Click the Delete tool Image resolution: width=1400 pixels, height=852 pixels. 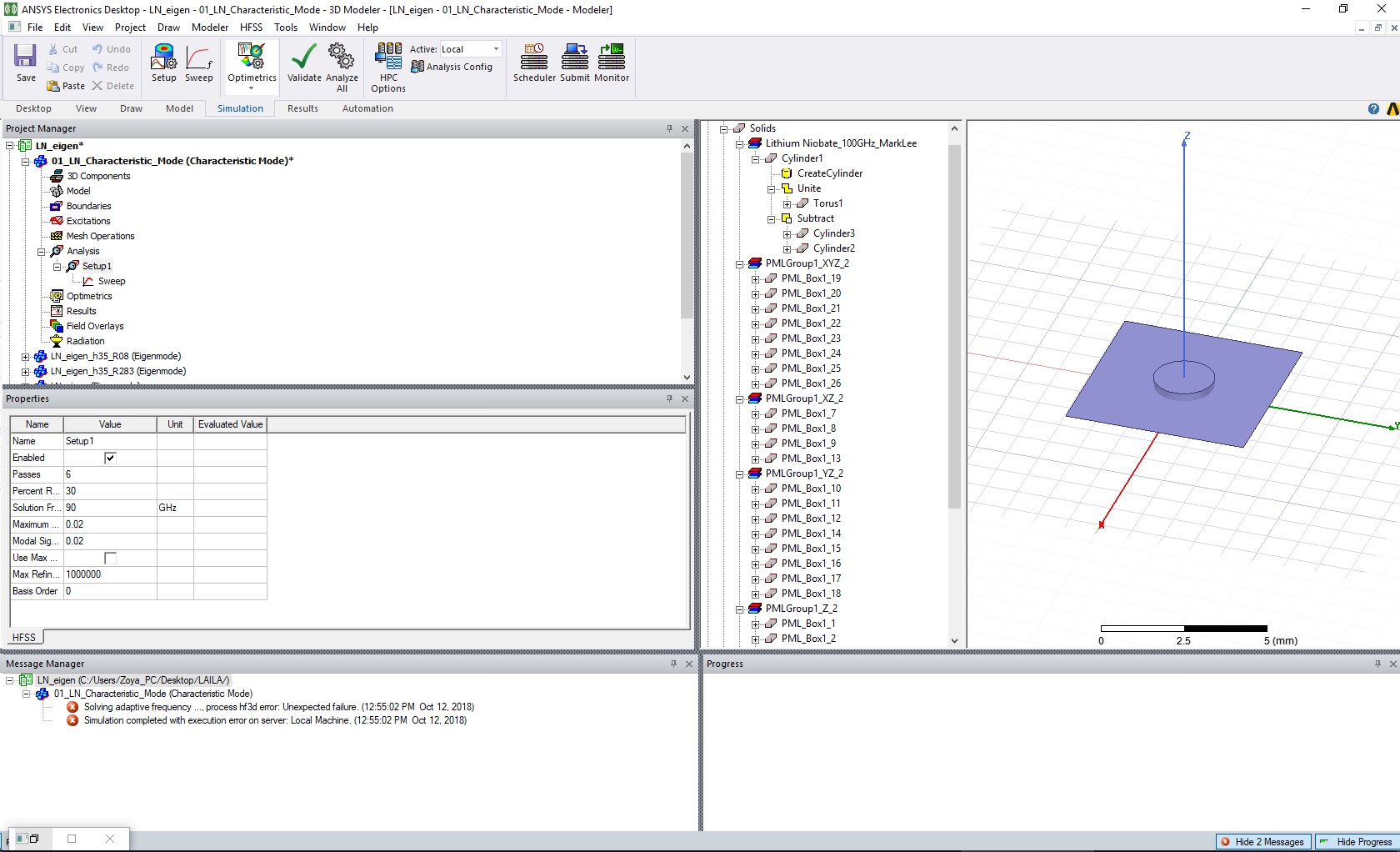point(113,86)
